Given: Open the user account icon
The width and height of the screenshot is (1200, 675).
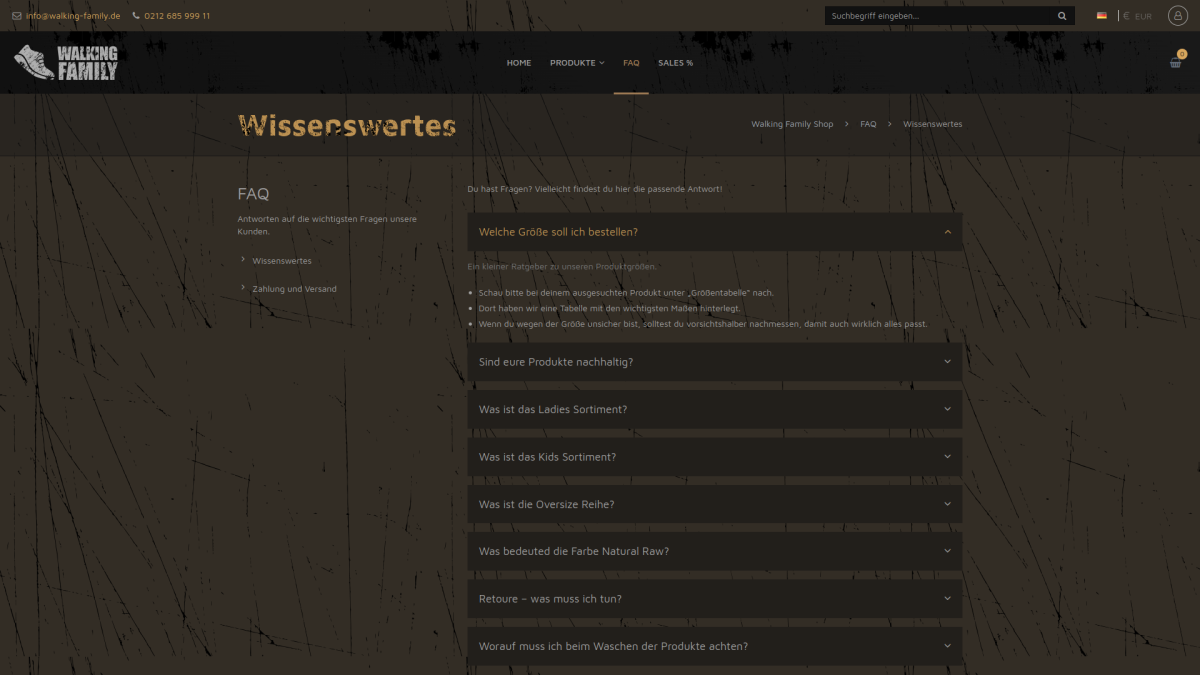Looking at the screenshot, I should [x=1178, y=16].
